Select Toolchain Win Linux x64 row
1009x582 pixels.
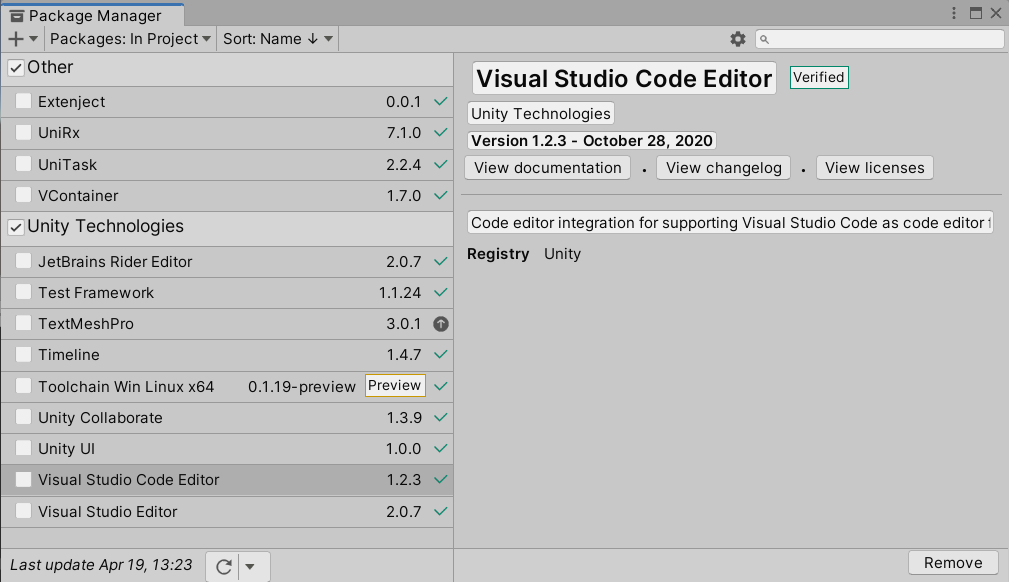227,387
